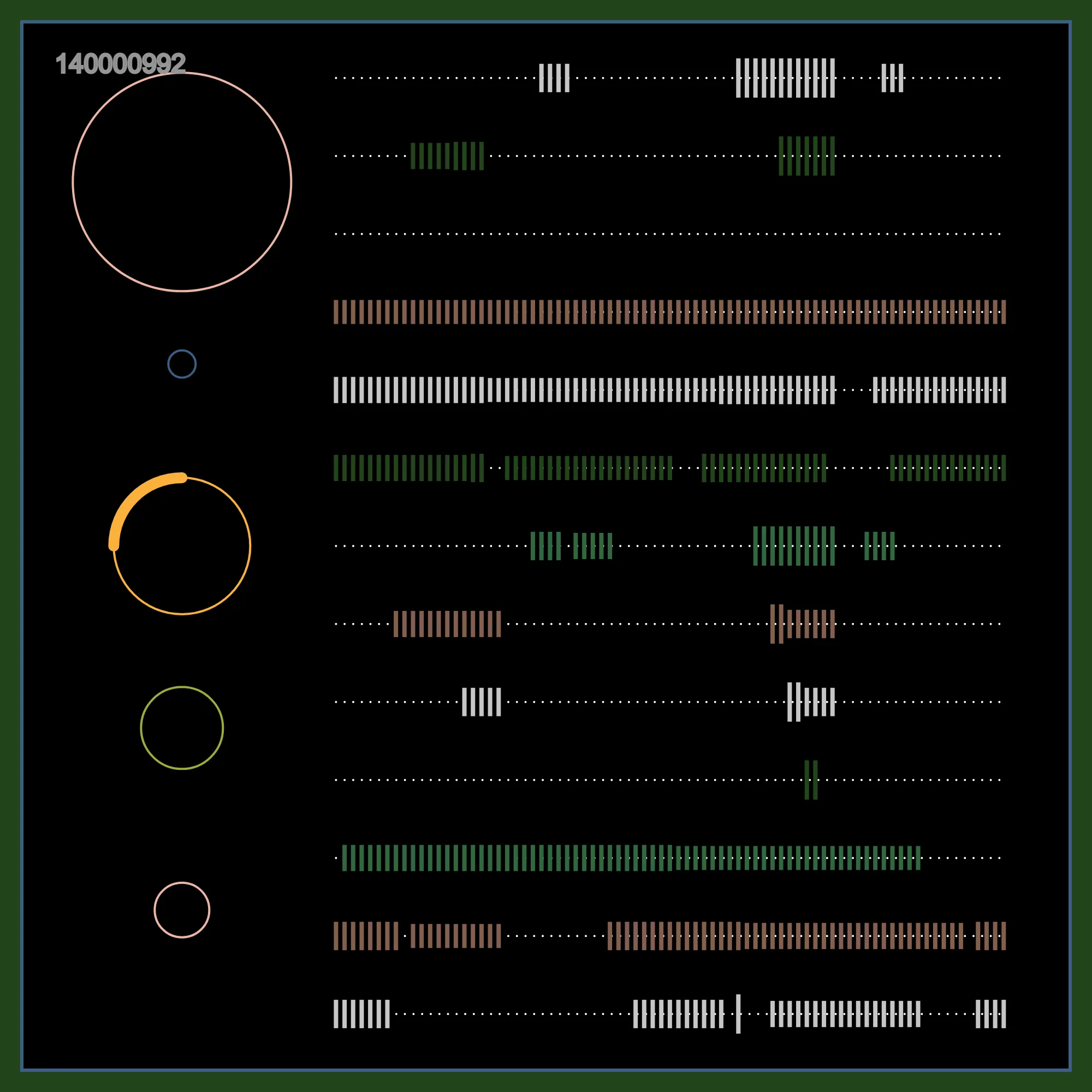The image size is (1092, 1092).
Task: Click the dark green bar cluster at left of second row
Action: tap(447, 156)
